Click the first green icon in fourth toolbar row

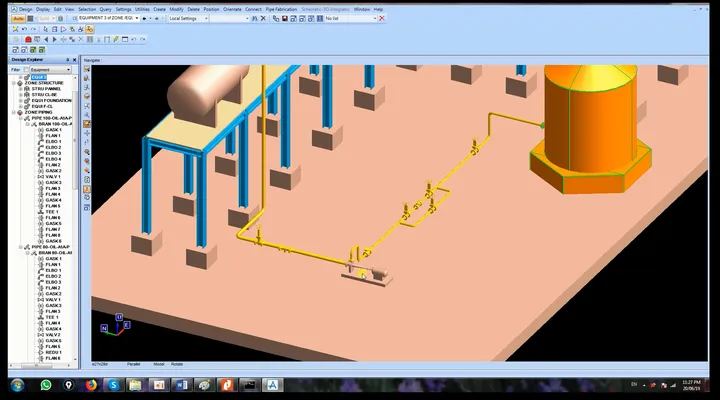coord(33,50)
